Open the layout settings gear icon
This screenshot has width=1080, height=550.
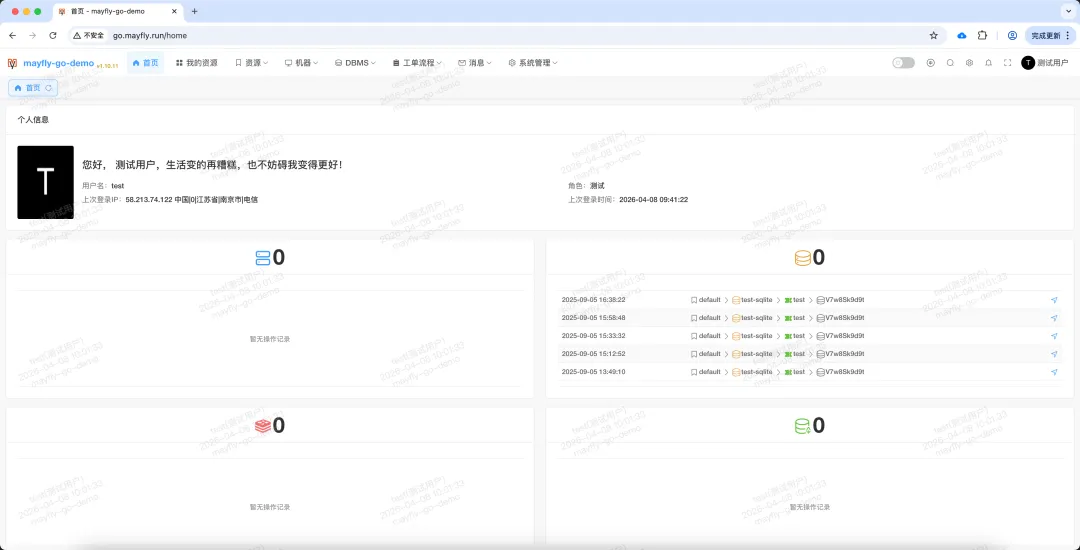969,63
